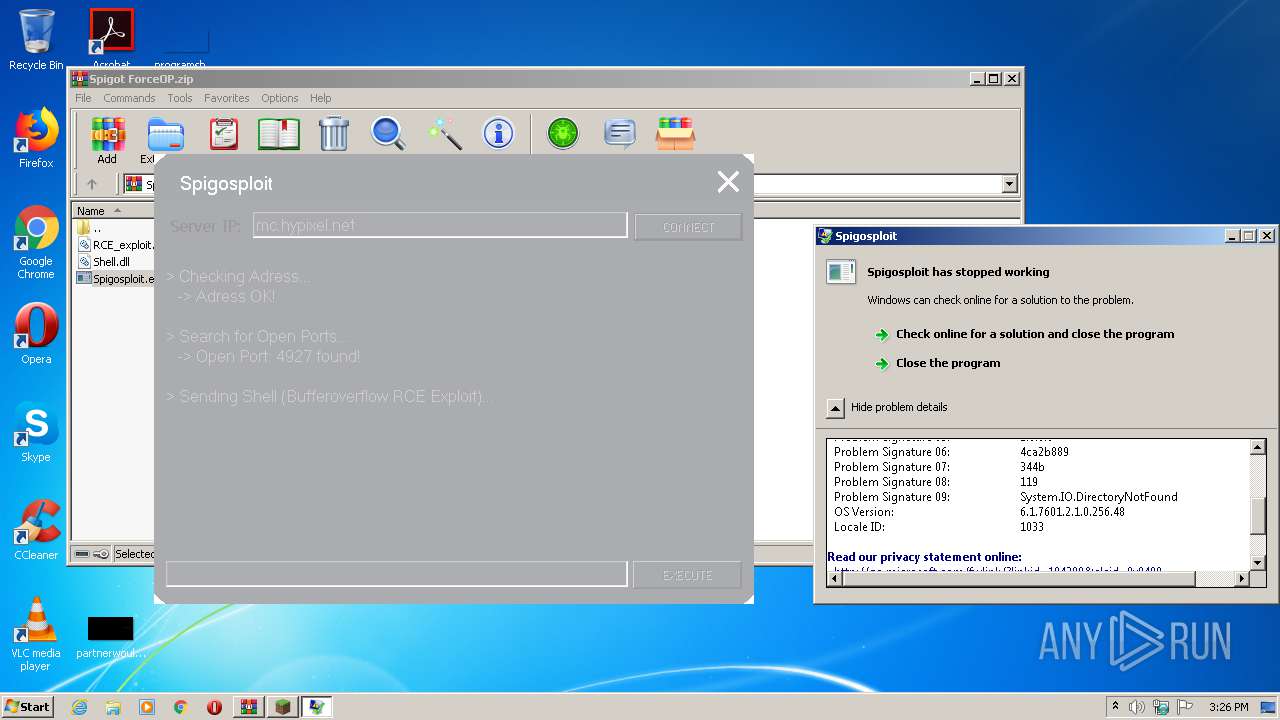Open Internet Explorer from the taskbar
This screenshot has height=720, width=1280.
[79, 707]
